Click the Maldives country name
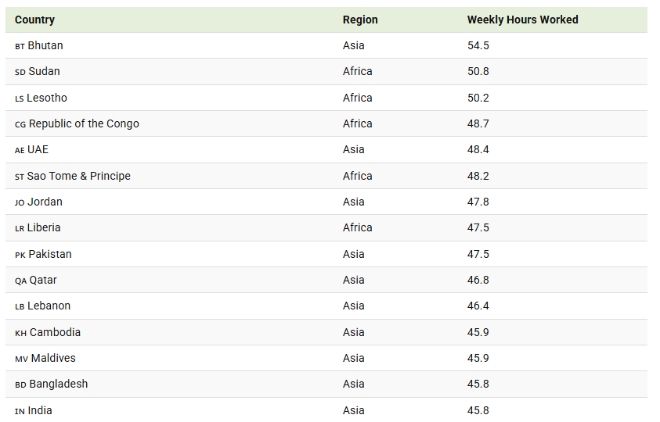Image resolution: width=660 pixels, height=422 pixels. point(52,358)
